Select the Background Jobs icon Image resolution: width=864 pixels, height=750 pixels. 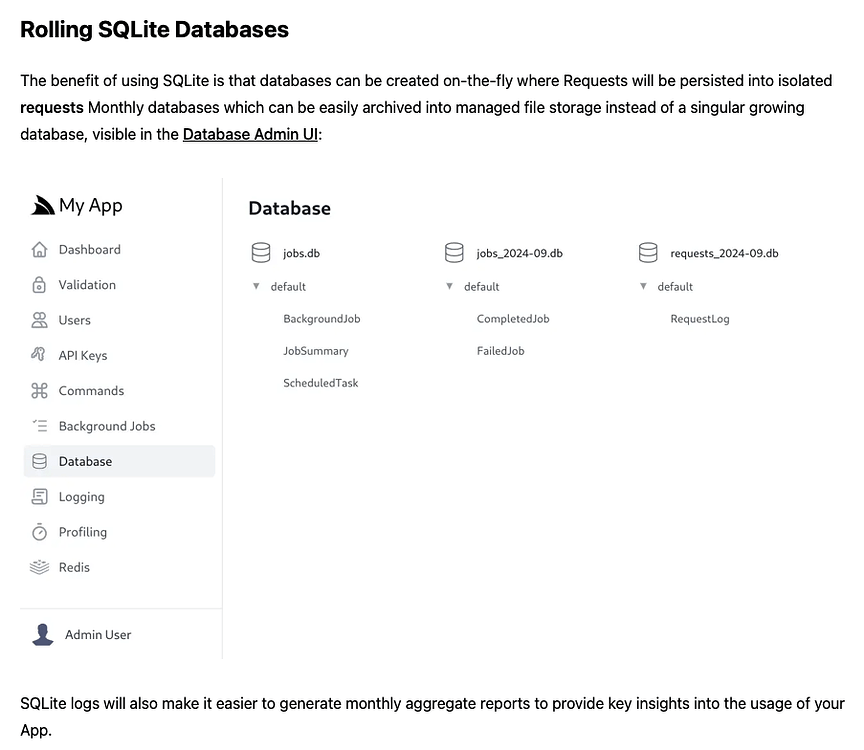pyautogui.click(x=41, y=425)
